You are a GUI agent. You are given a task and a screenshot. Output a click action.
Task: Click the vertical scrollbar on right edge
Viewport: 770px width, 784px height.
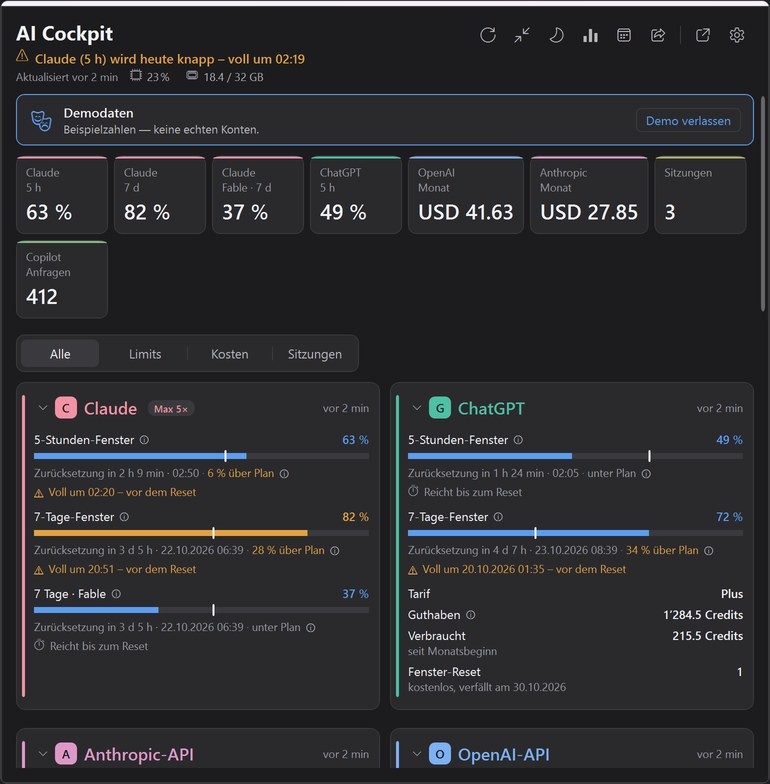[x=762, y=204]
